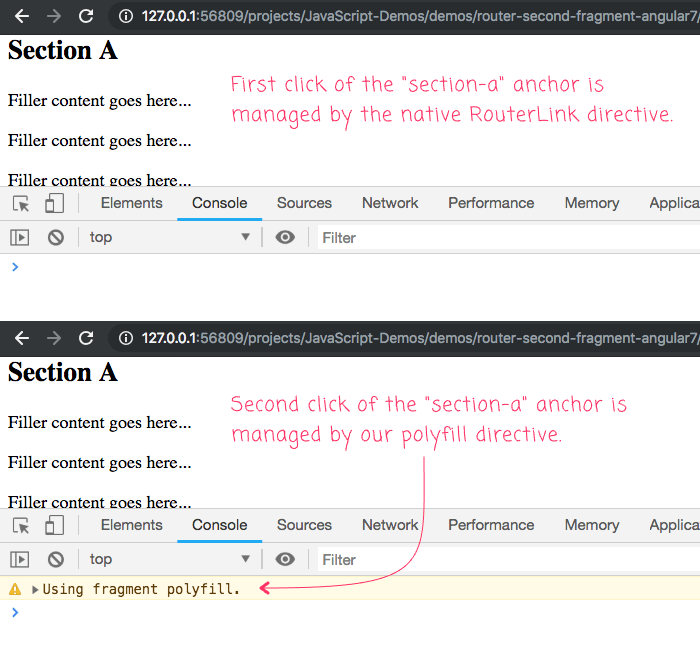The height and width of the screenshot is (665, 700).
Task: Open the Network tab in bottom DevTools
Action: tap(390, 525)
